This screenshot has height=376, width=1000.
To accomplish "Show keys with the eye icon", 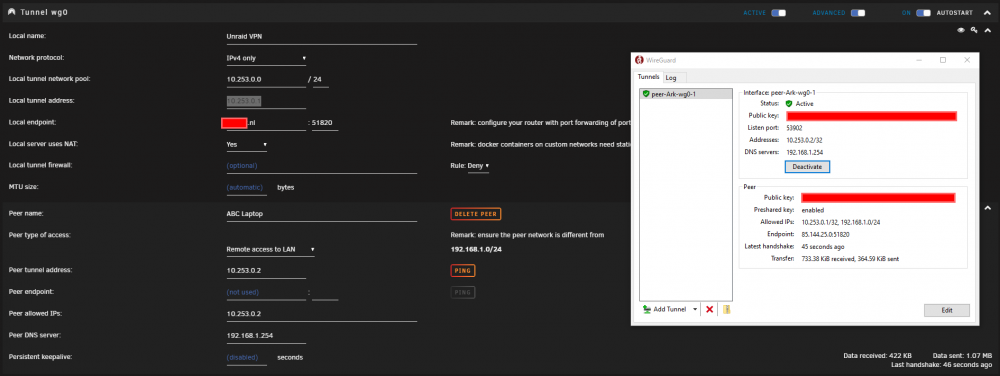I will [960, 30].
